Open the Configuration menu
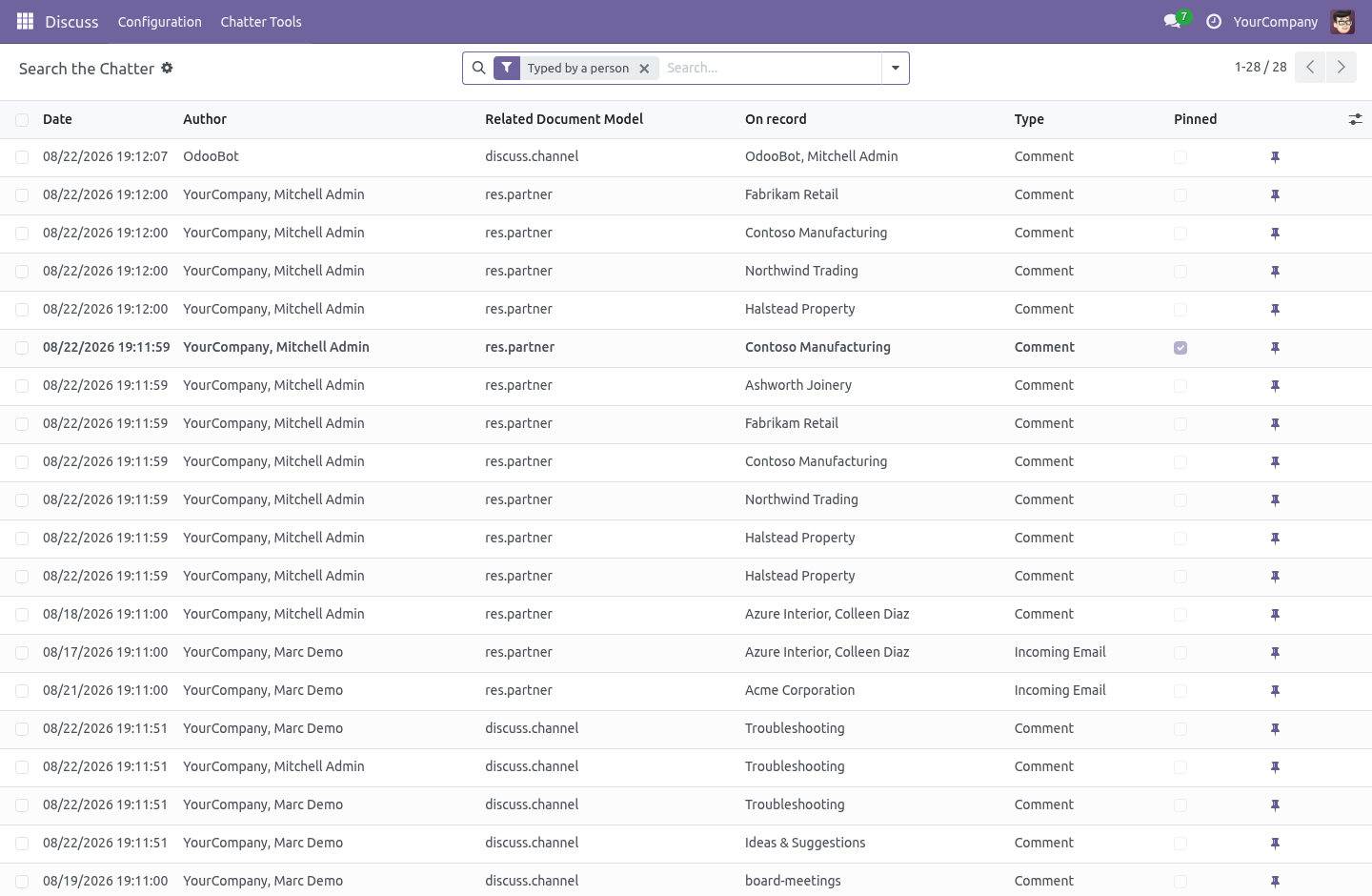Screen dimensions: 1372x896 160,22
